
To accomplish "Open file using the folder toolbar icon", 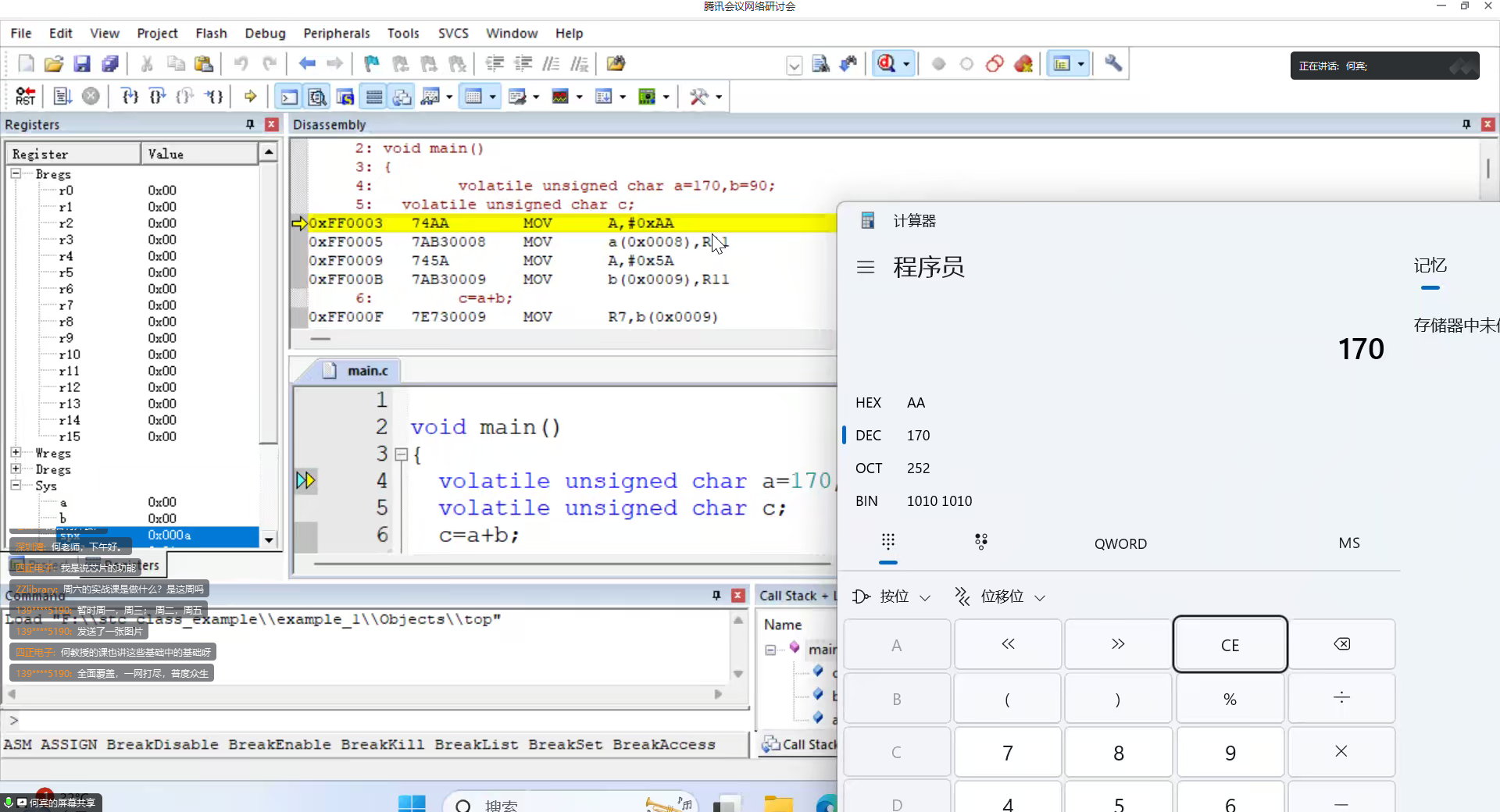I will point(53,64).
